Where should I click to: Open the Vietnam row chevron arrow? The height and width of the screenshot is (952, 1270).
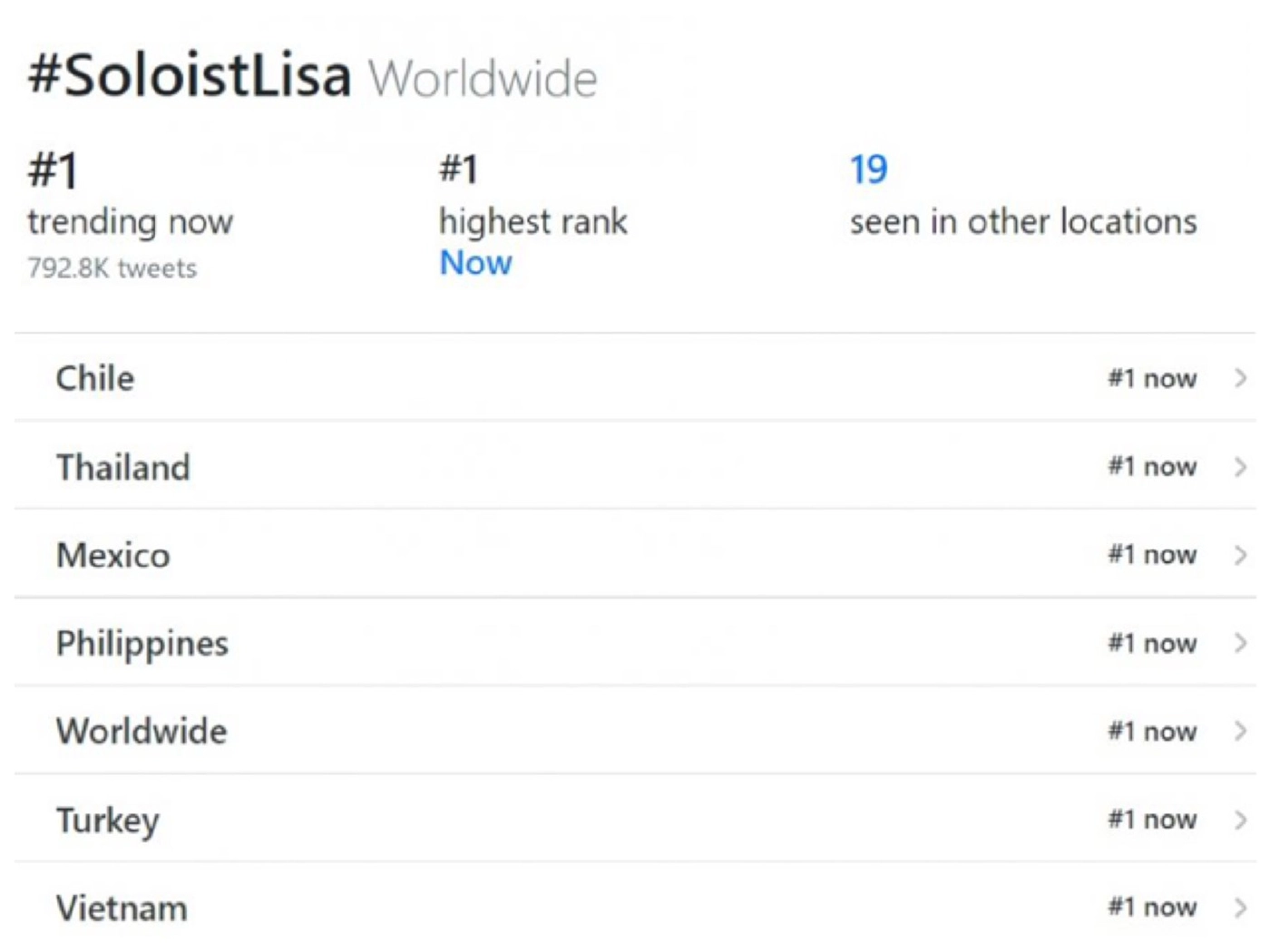(x=1240, y=908)
